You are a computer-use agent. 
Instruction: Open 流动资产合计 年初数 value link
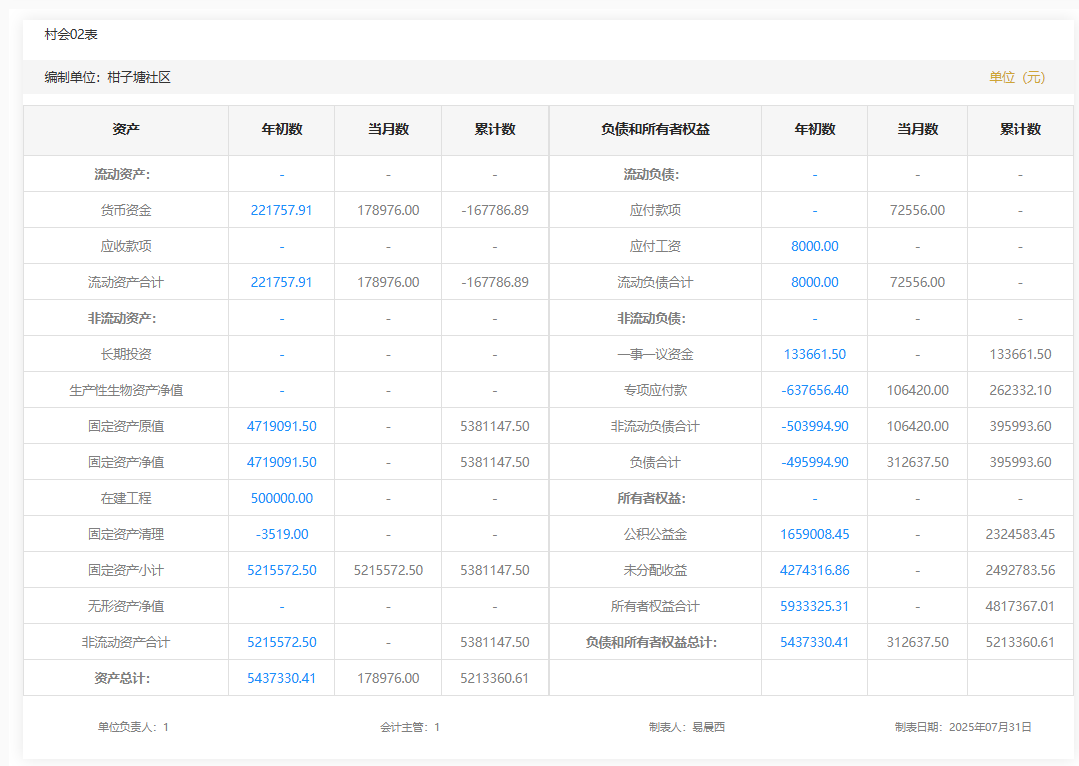(x=281, y=282)
